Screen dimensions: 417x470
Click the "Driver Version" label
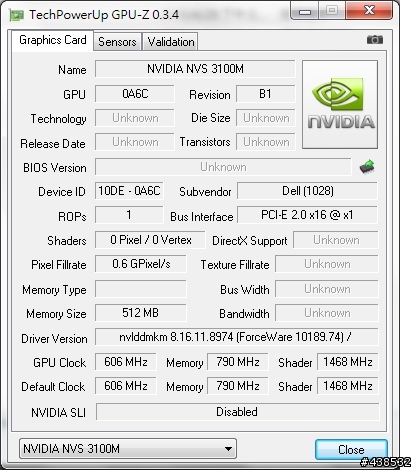[x=54, y=339]
